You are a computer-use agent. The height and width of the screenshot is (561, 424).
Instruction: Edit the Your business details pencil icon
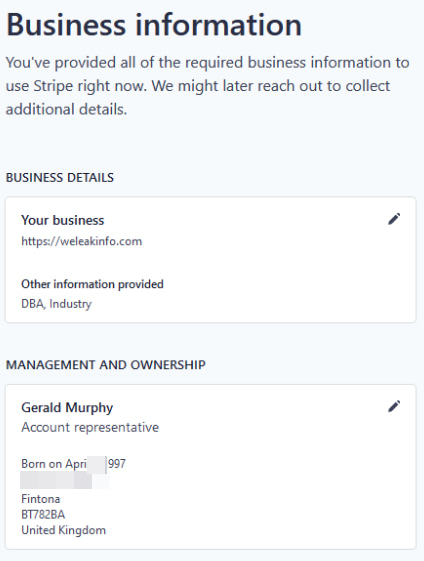[x=394, y=219]
